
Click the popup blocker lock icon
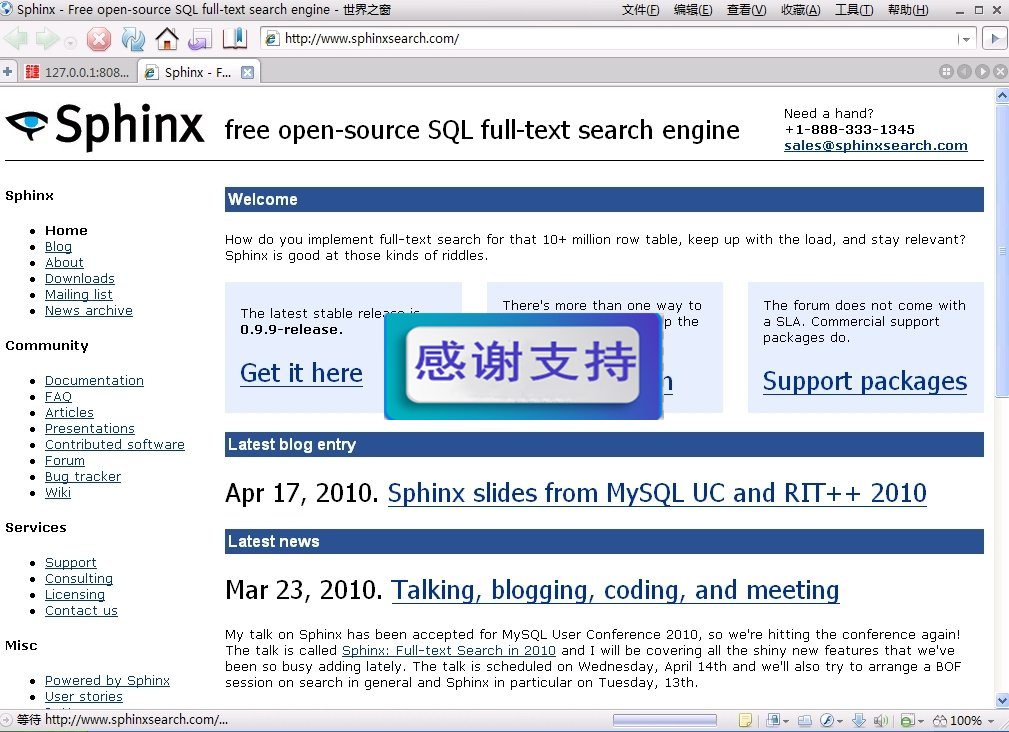point(773,720)
